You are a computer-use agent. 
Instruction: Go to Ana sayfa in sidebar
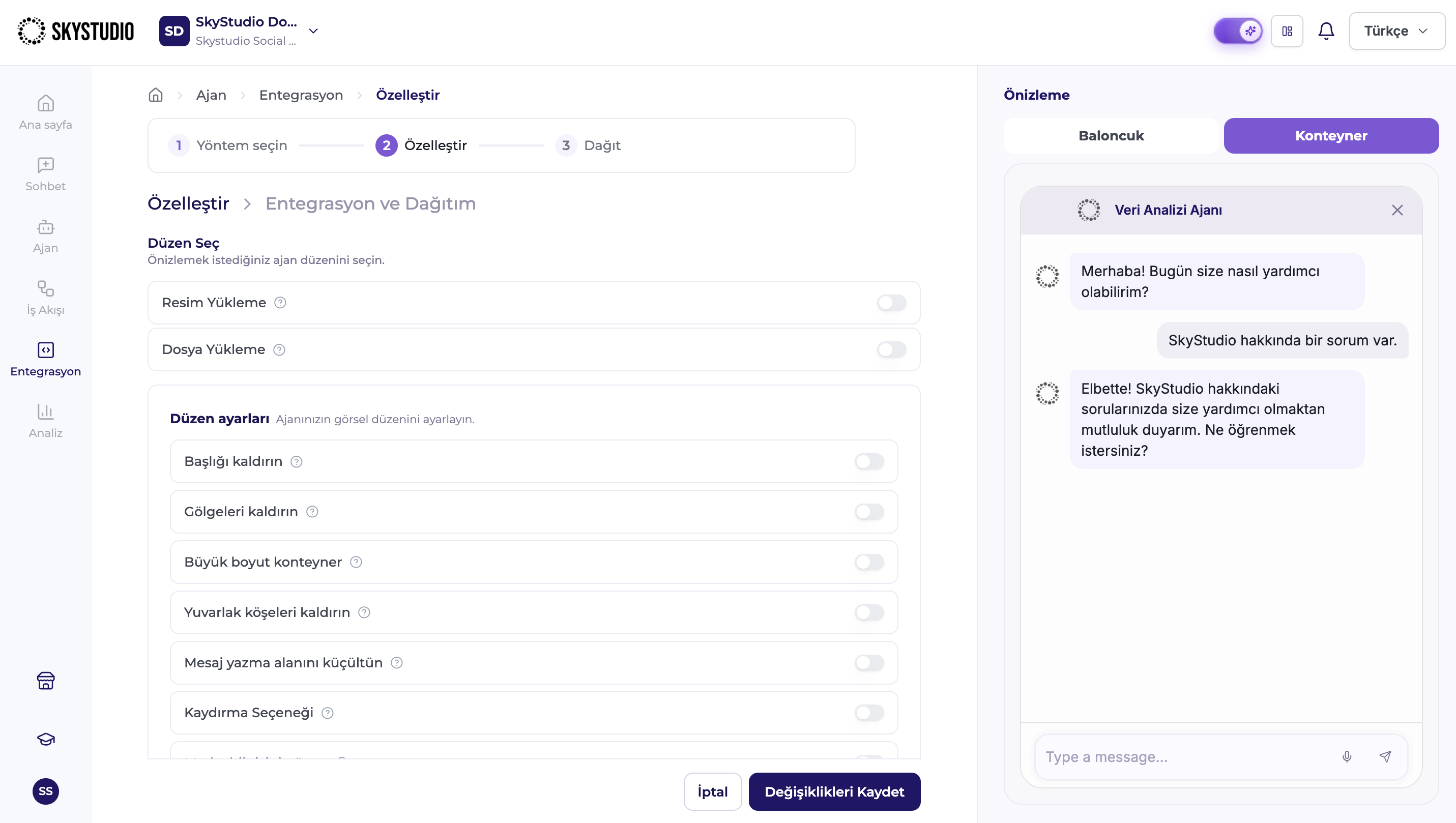(x=46, y=112)
